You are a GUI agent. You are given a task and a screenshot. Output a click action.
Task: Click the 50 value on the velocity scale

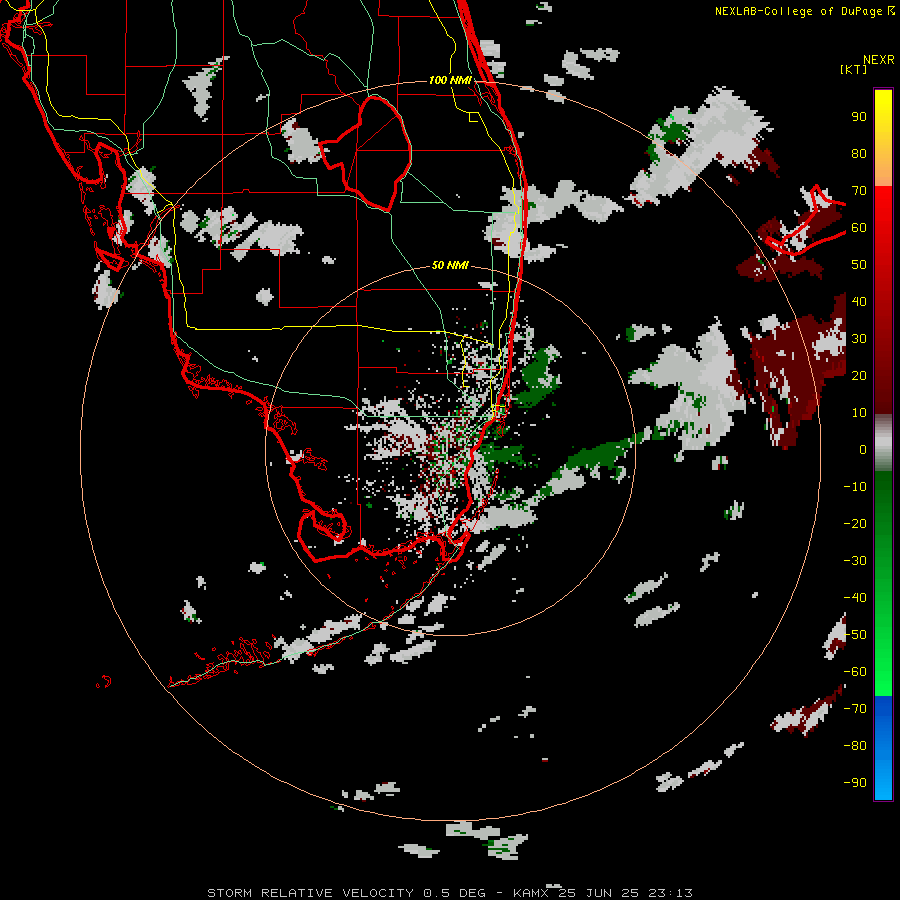[859, 265]
